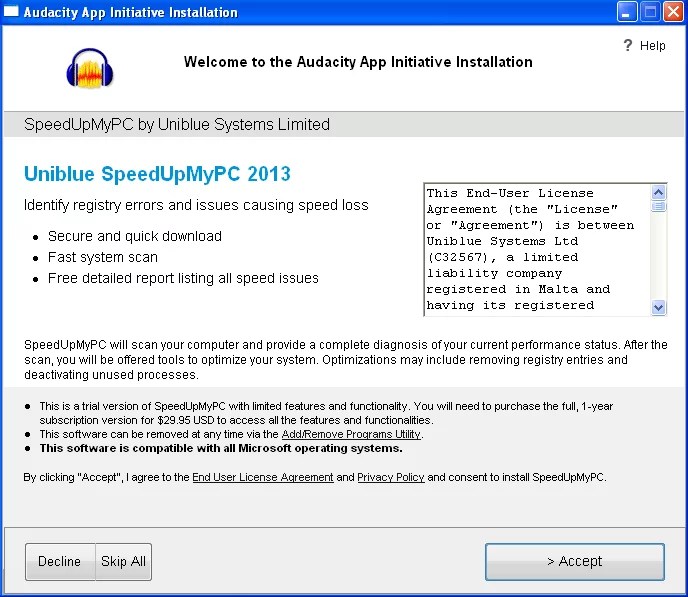Click the Uniblue SpeedUpMyPC 2013 heading
Viewport: 688px width, 597px height.
click(157, 174)
